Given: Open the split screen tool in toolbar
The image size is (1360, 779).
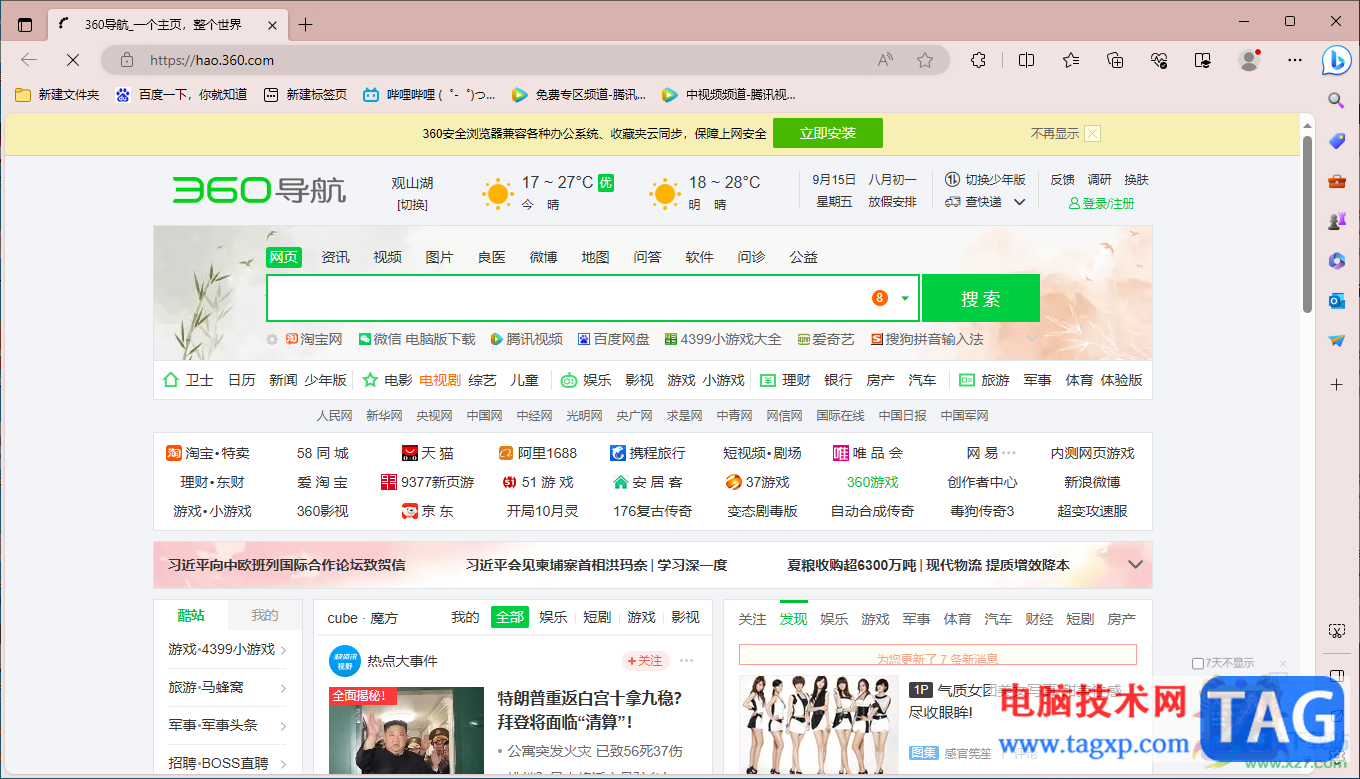Looking at the screenshot, I should pyautogui.click(x=1026, y=60).
